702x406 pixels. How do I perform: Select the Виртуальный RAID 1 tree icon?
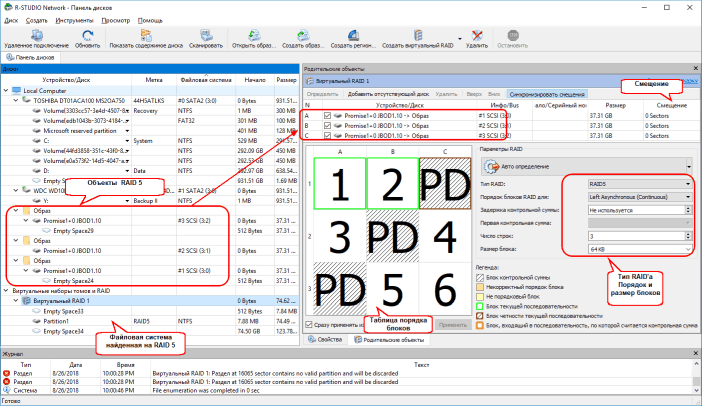point(26,301)
